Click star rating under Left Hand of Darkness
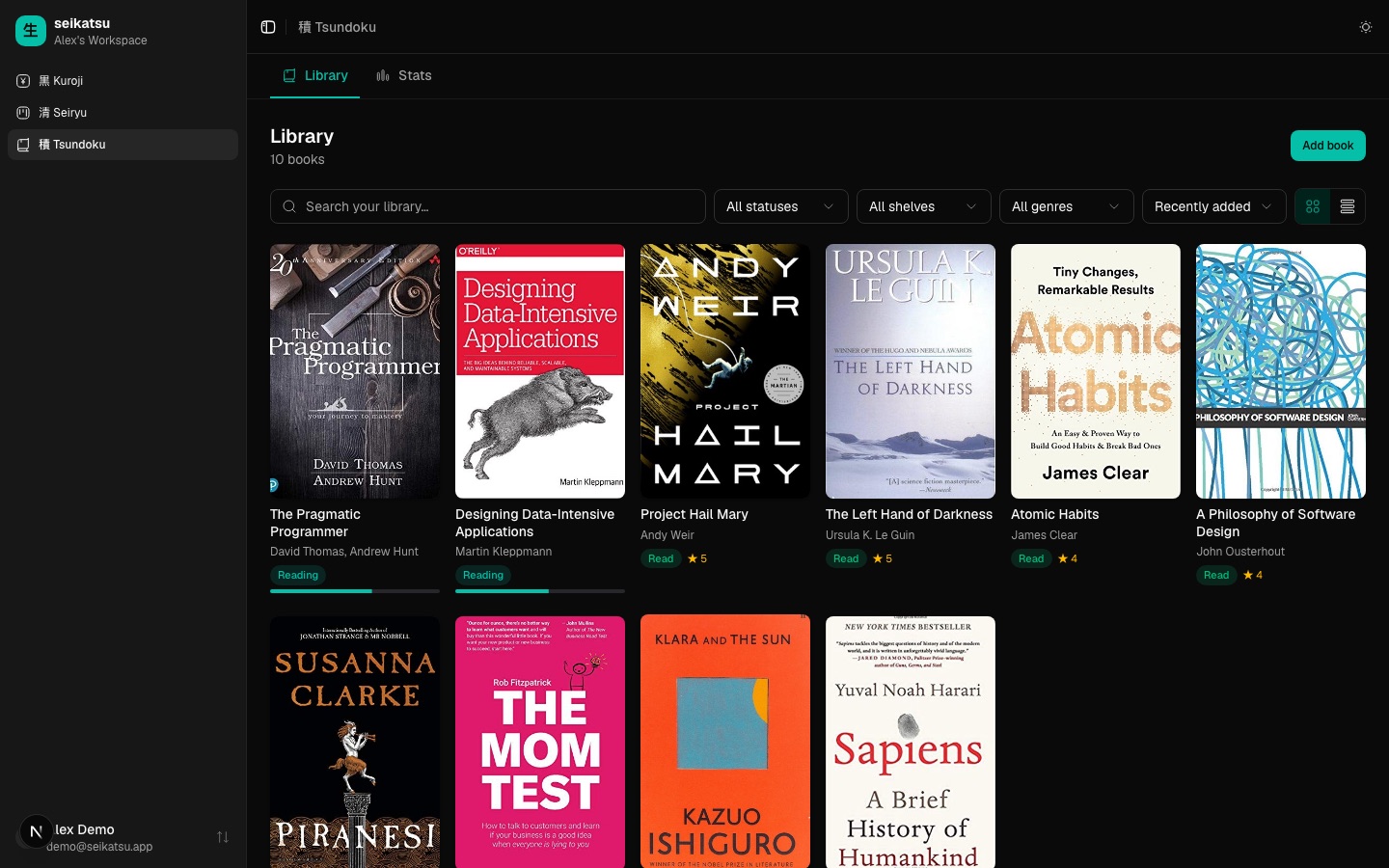Screen dimensions: 1389x868 [x=883, y=559]
